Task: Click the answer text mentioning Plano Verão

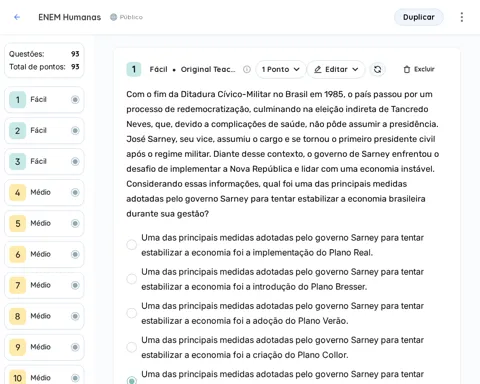Action: click(282, 313)
